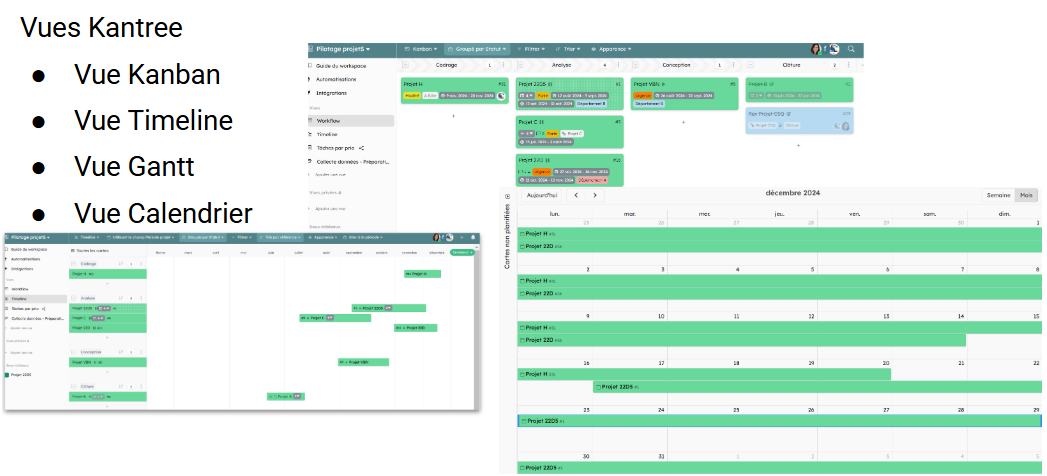Switch calendar to Mois view
Screen dimensions: 1047x476
click(1026, 196)
